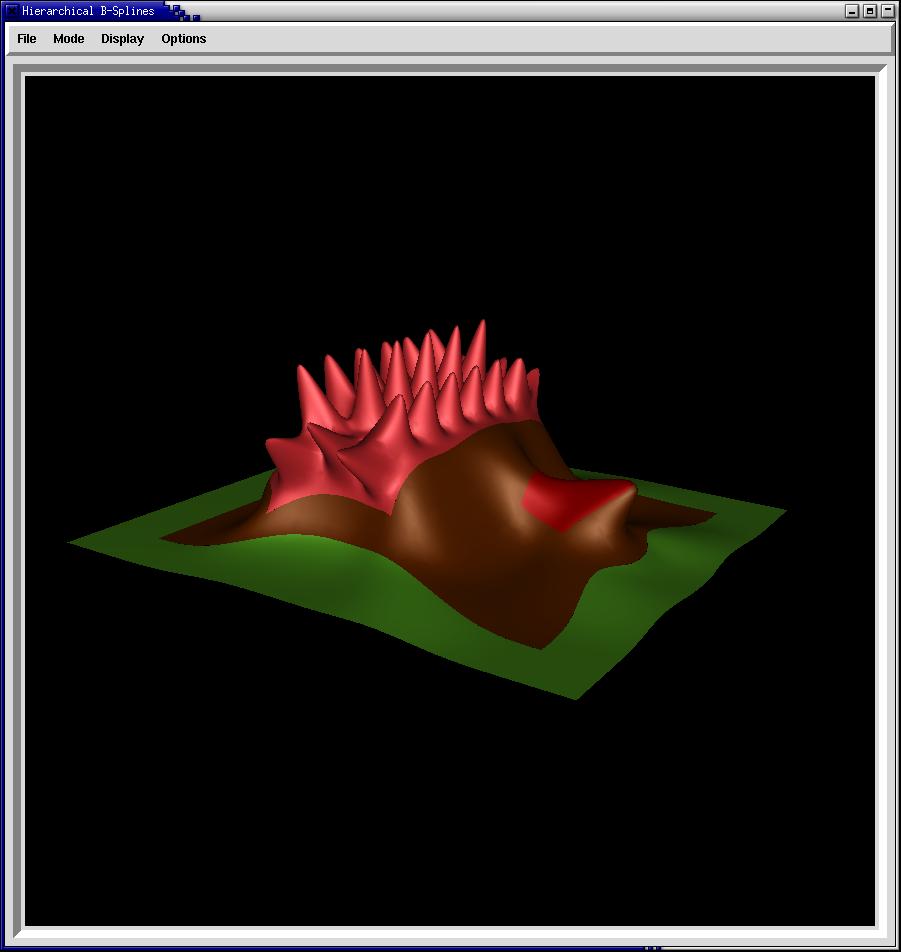Maximize window using the middle title bar button
The width and height of the screenshot is (901, 952).
coord(870,11)
